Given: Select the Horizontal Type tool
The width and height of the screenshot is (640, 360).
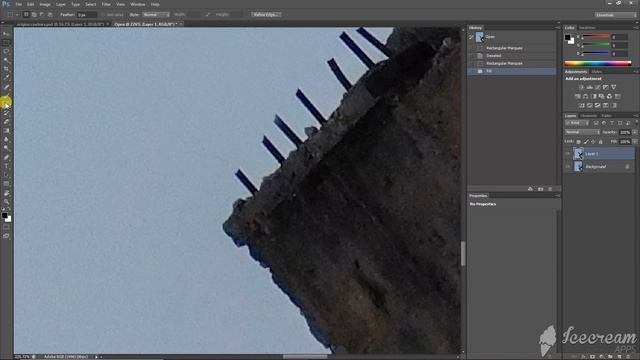Looking at the screenshot, I should 6,166.
